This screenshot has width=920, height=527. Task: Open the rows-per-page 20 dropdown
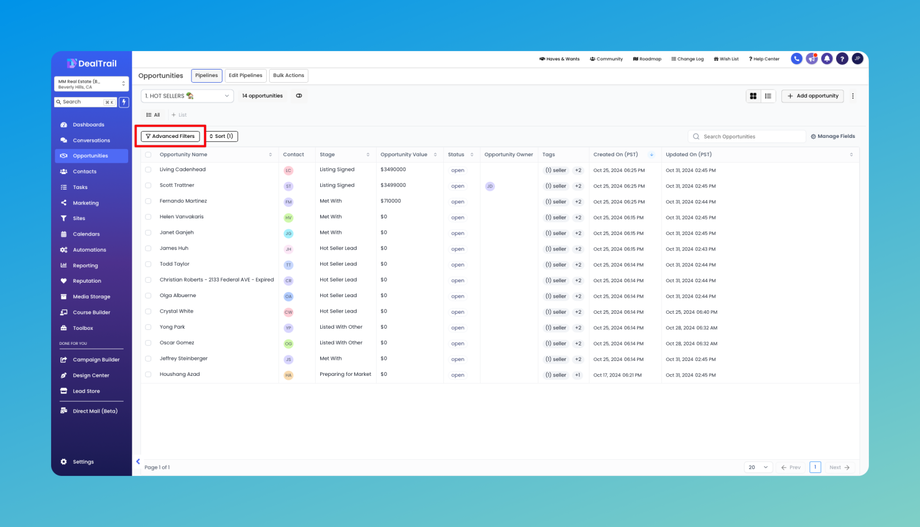pyautogui.click(x=757, y=467)
